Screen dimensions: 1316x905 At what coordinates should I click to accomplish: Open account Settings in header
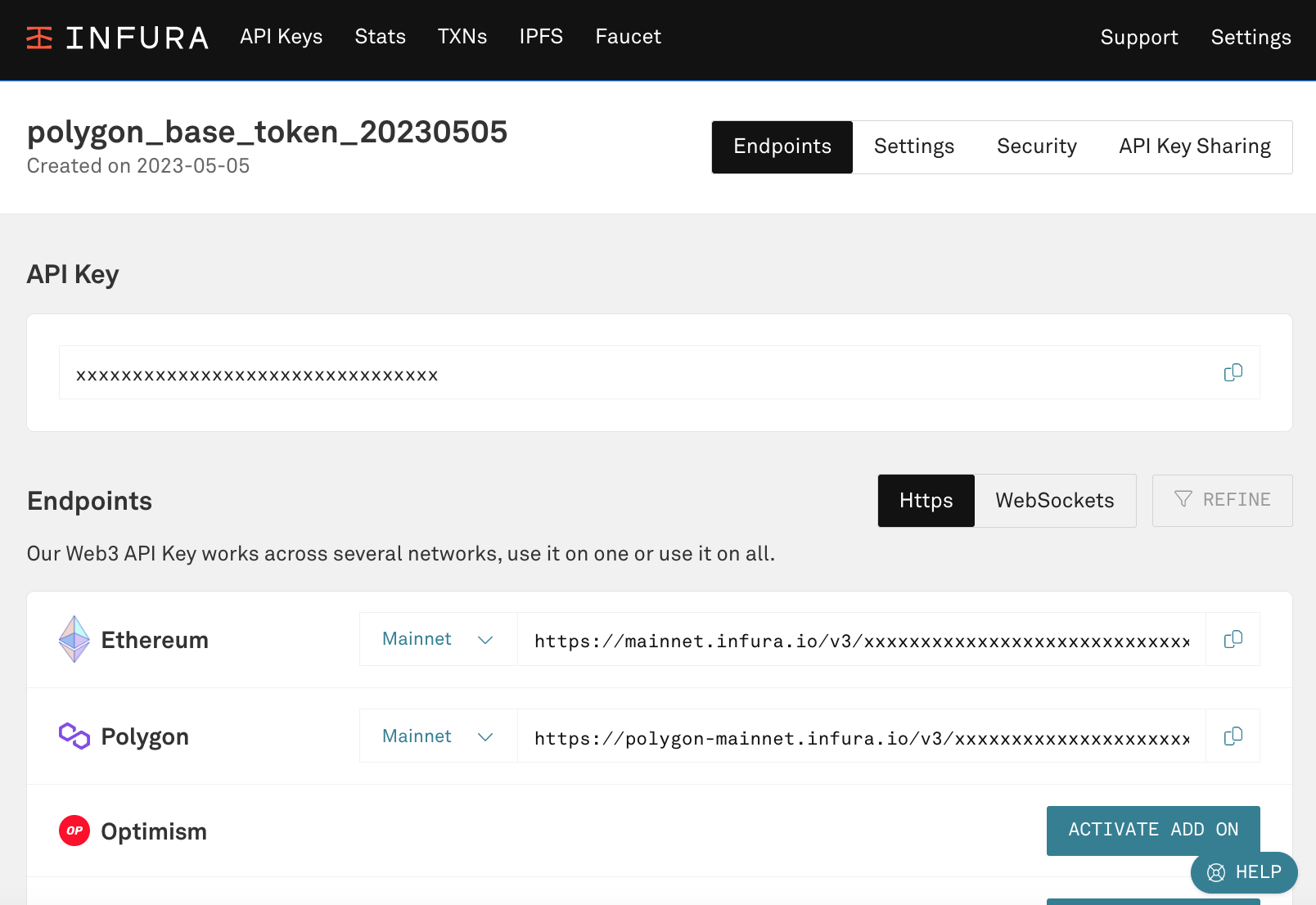pyautogui.click(x=1251, y=38)
